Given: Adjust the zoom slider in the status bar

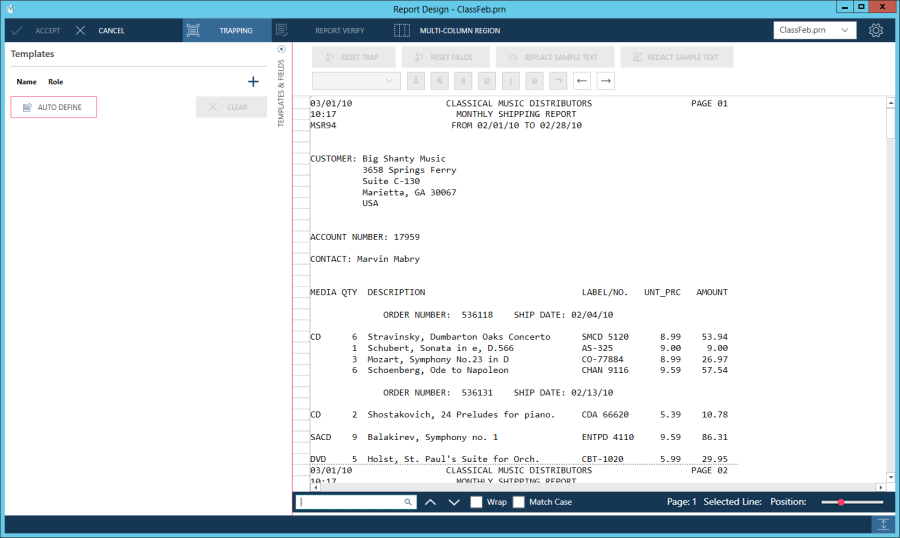Looking at the screenshot, I should (x=842, y=502).
